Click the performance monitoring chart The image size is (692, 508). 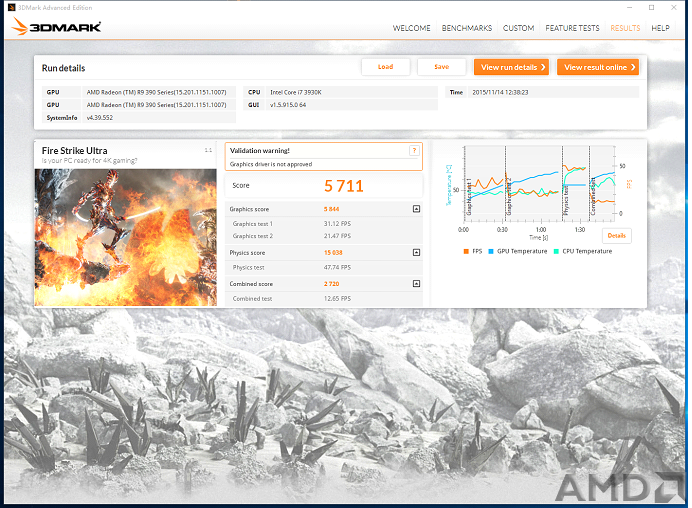tap(538, 183)
